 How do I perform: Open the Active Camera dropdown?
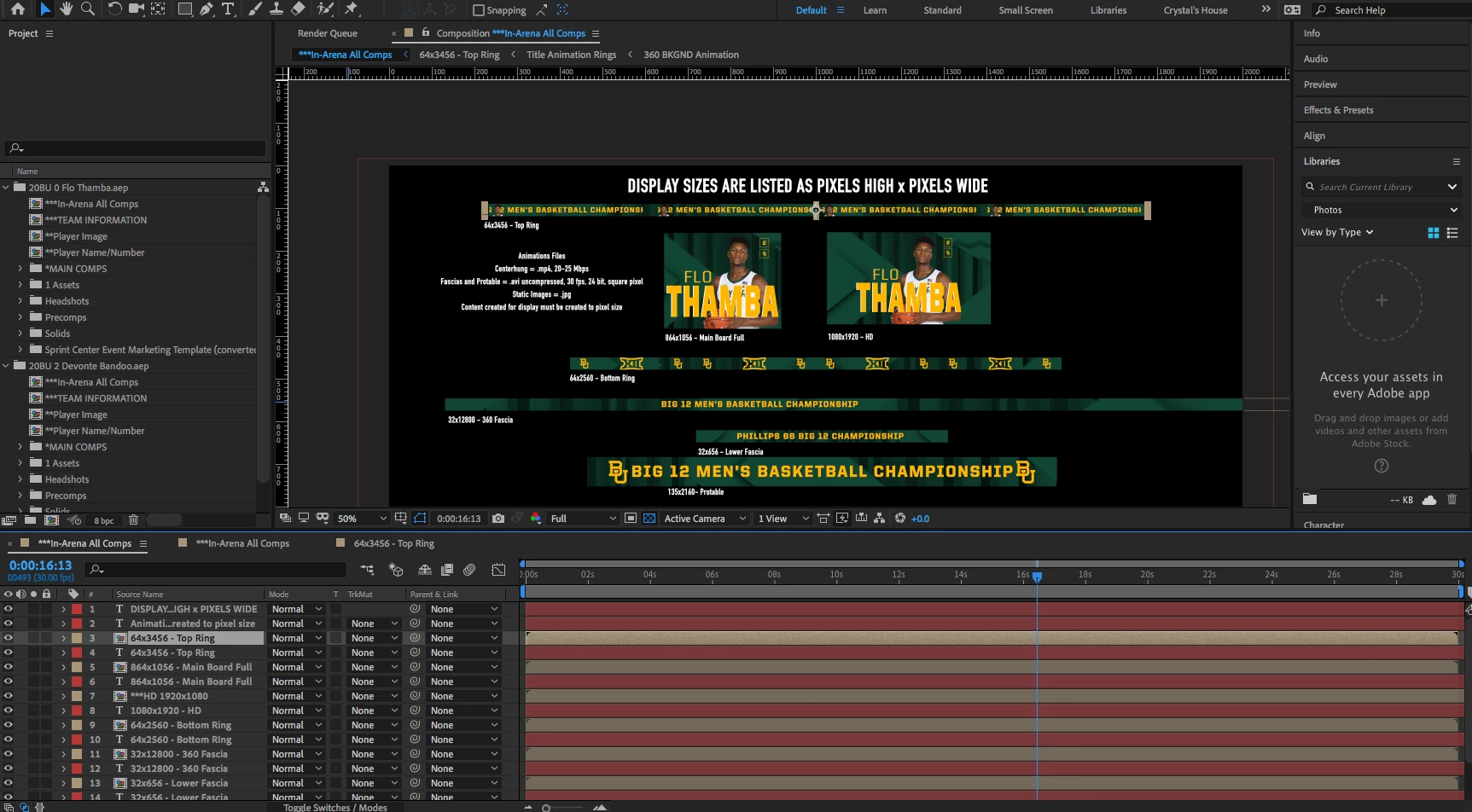[705, 519]
